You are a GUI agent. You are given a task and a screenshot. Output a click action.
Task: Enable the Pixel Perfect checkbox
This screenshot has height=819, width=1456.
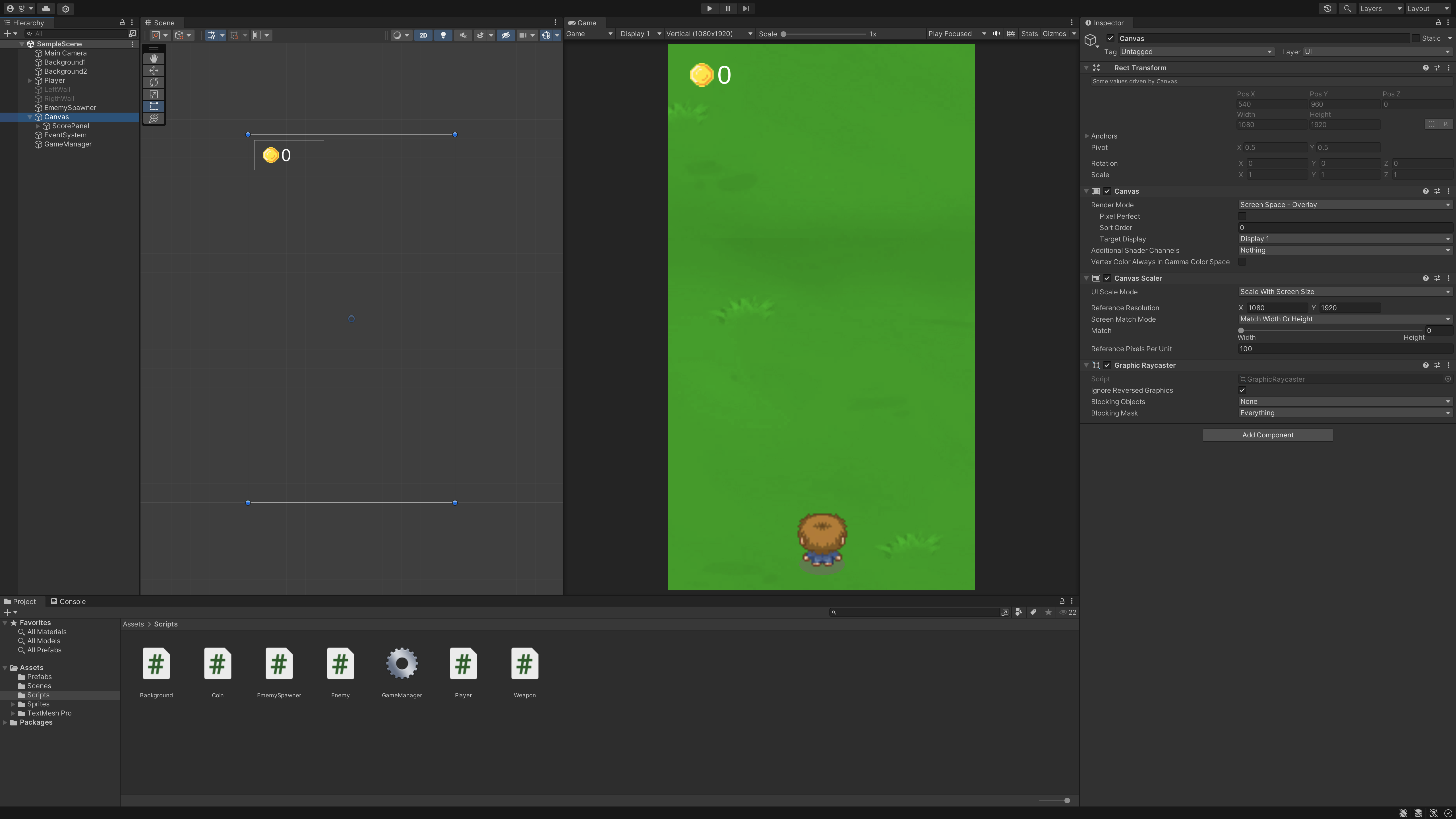pos(1242,216)
